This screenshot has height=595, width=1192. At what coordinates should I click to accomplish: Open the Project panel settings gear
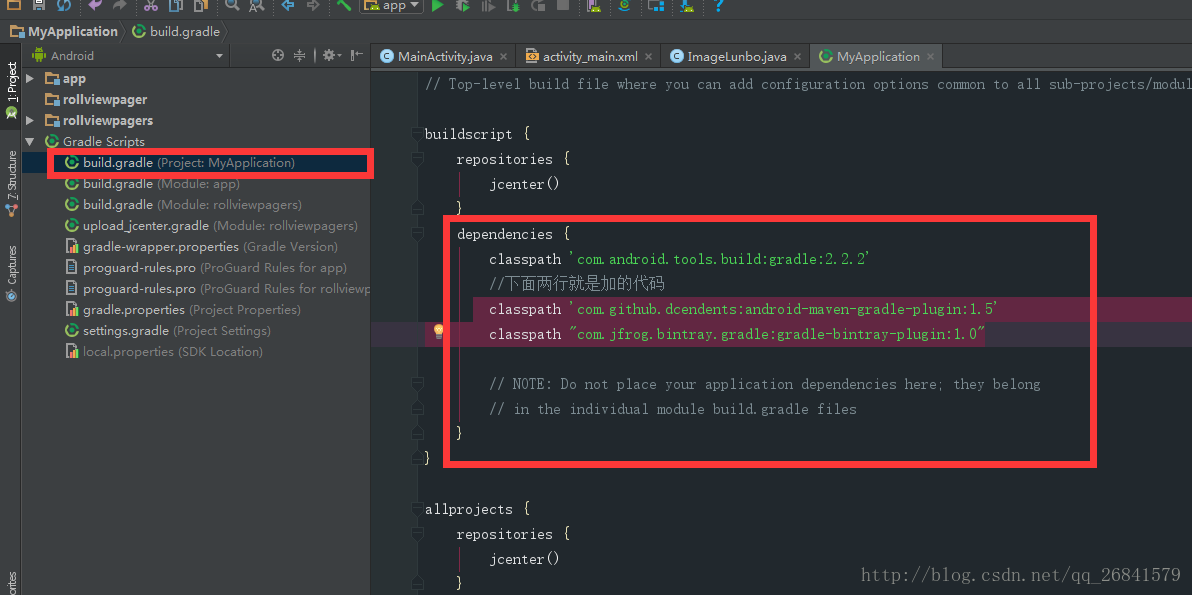pos(330,55)
